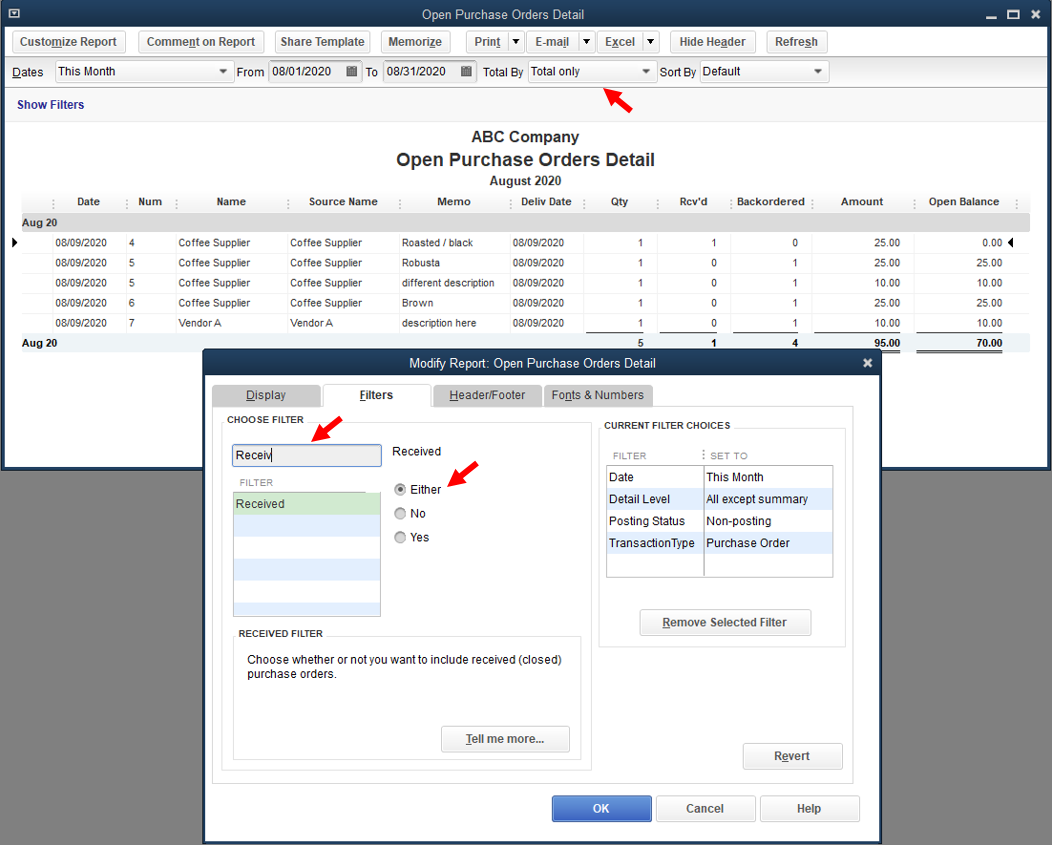Click the Show Filters link
Viewport: 1052px width, 845px height.
tap(50, 104)
